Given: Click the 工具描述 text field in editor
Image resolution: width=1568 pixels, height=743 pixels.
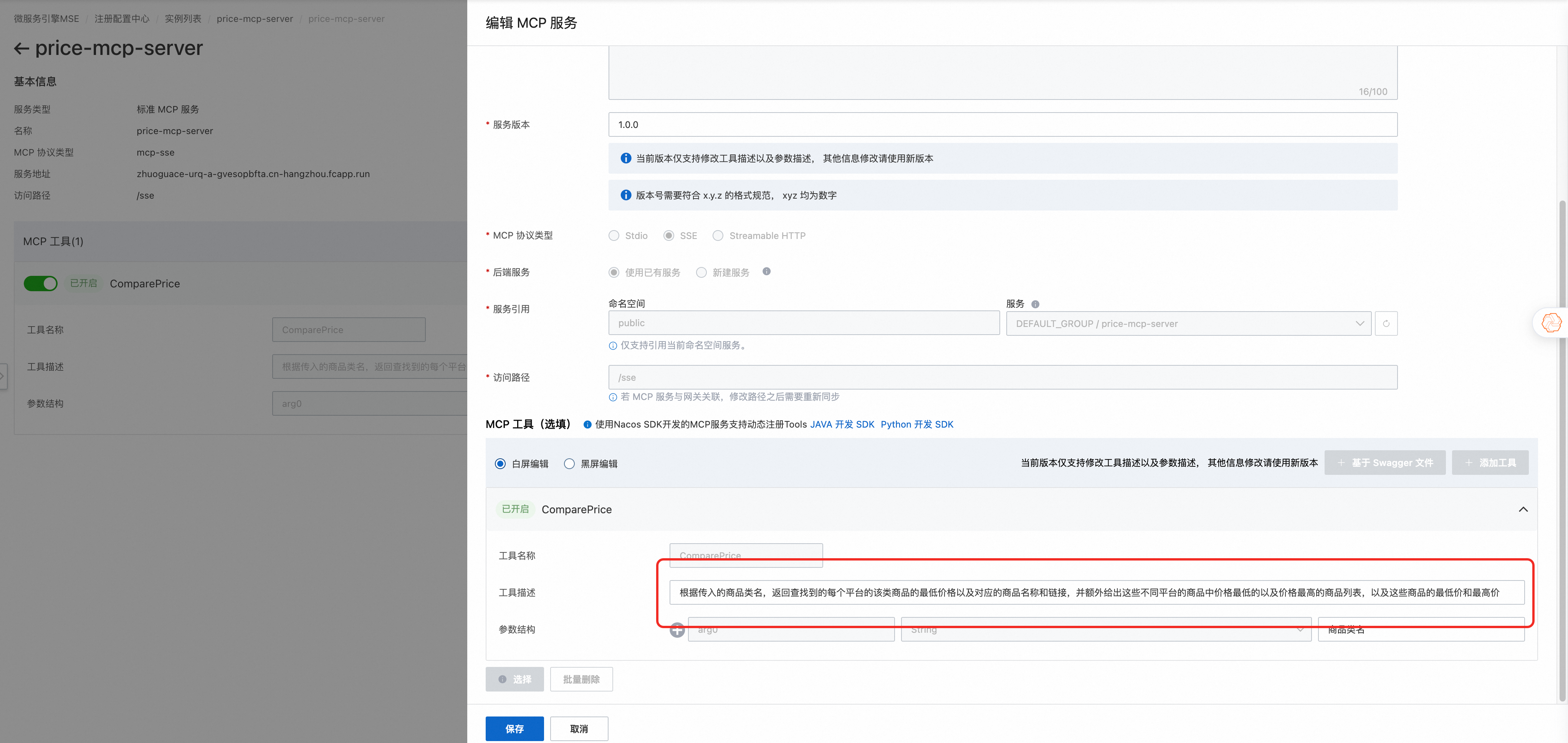Looking at the screenshot, I should coord(1097,592).
